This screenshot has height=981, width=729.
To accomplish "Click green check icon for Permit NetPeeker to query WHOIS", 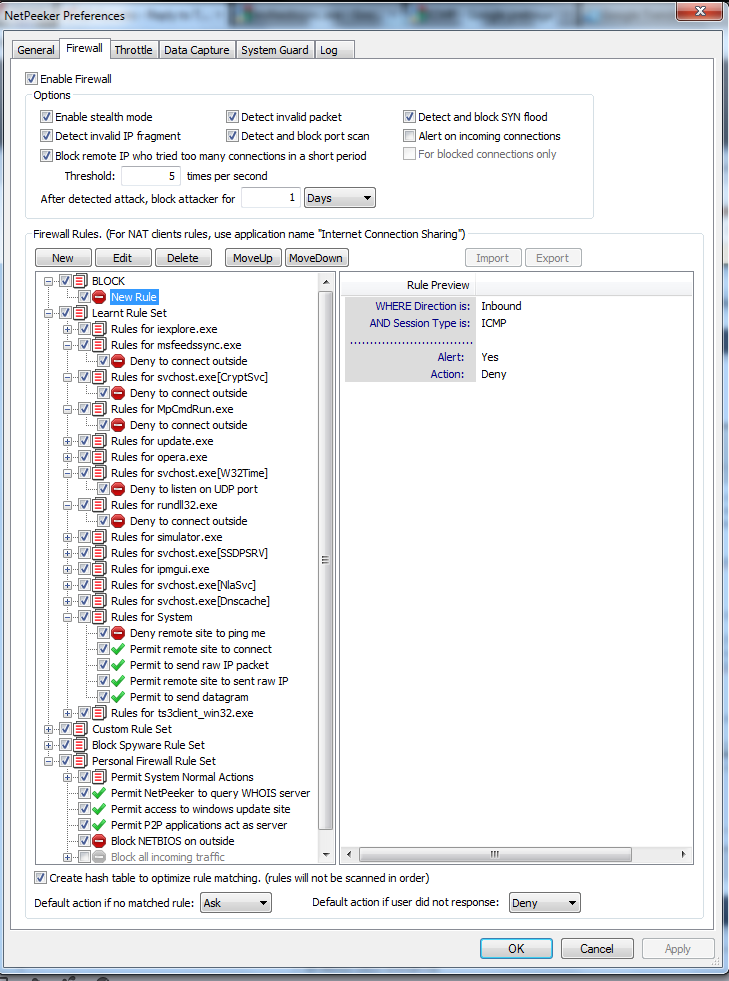I will pos(99,793).
